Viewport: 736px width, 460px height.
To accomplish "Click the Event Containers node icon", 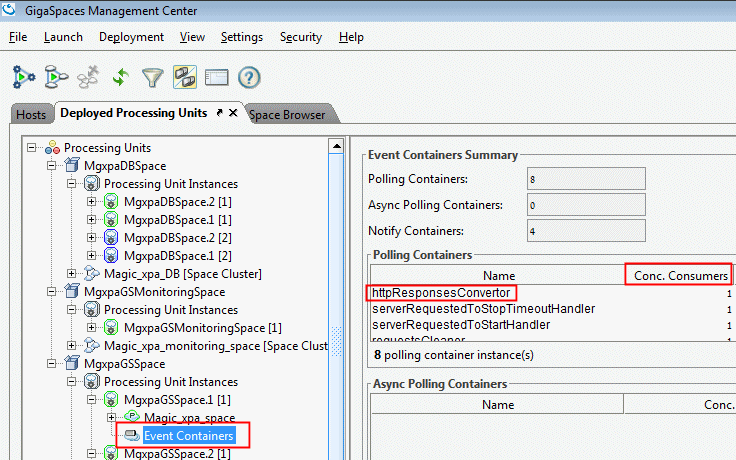I will (132, 436).
